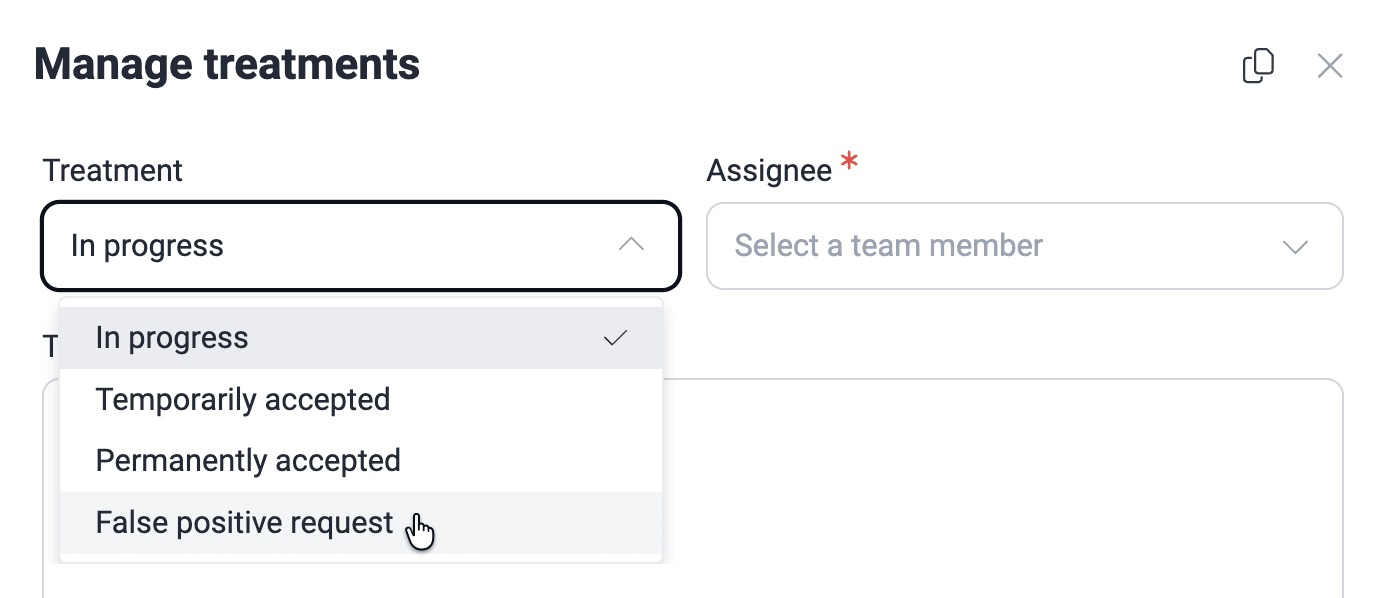Select Permanently accepted from the list

tap(247, 460)
